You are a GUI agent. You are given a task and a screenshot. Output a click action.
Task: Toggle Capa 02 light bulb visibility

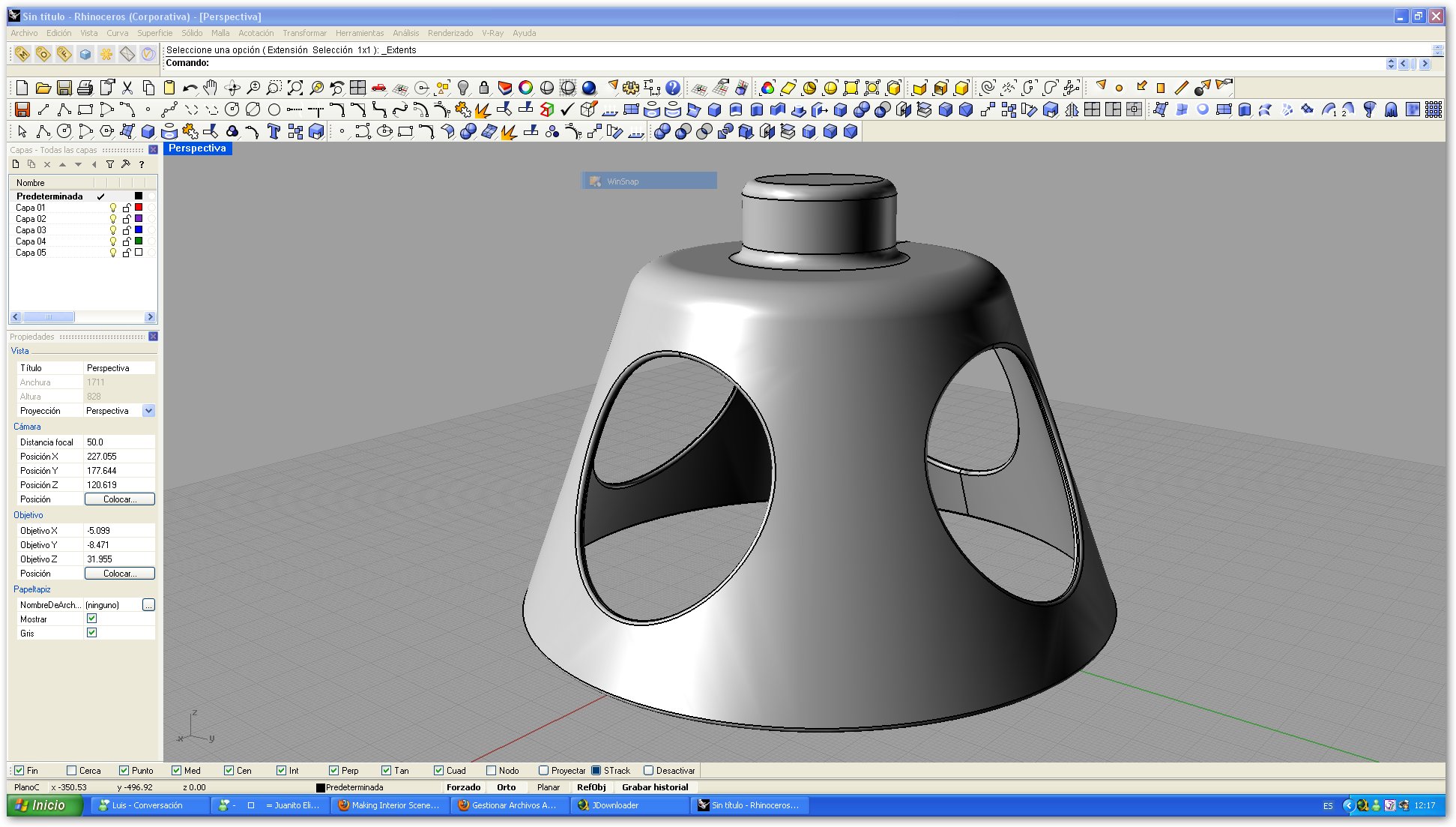[113, 219]
